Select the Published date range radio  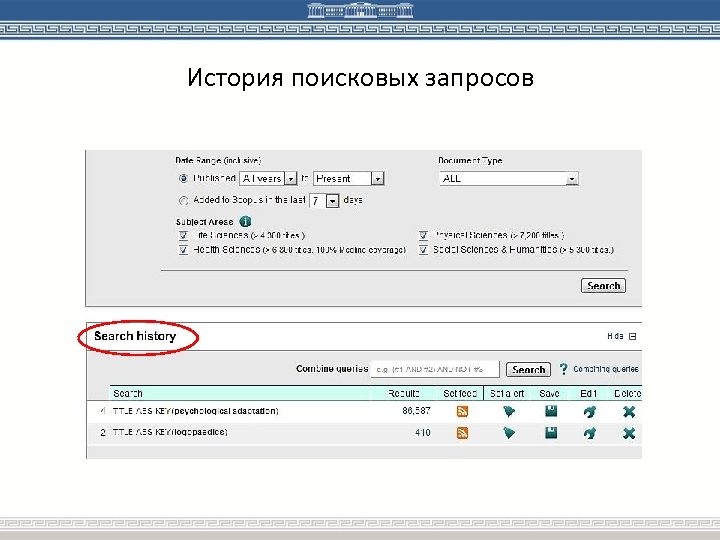(x=183, y=178)
